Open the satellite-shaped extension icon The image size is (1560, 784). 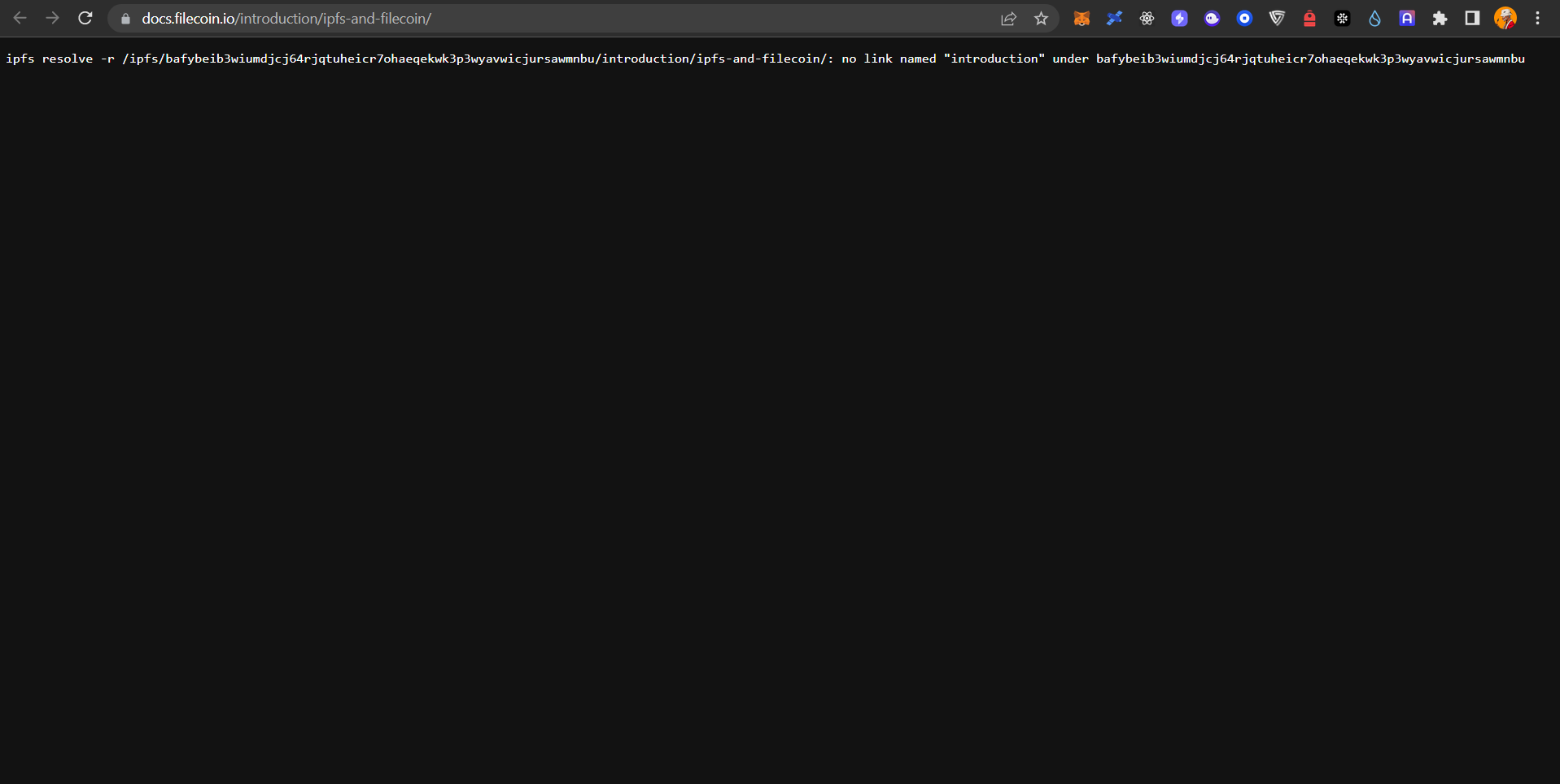point(1115,18)
